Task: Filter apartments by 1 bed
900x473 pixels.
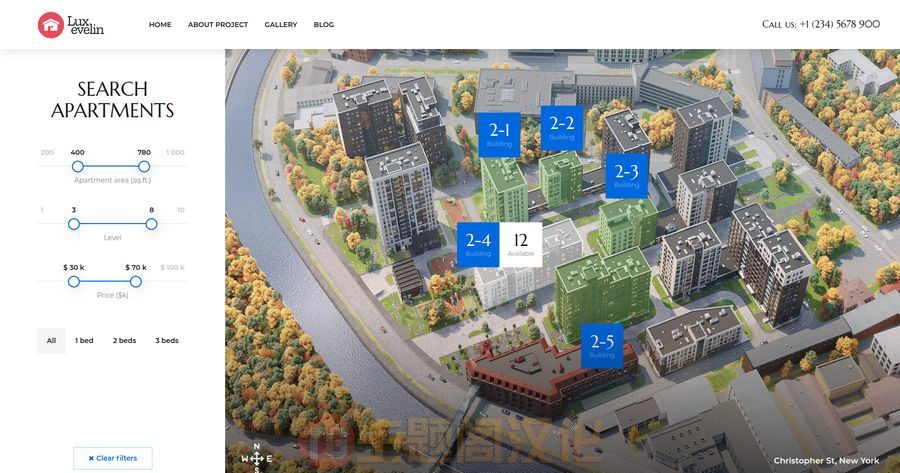Action: 84,340
